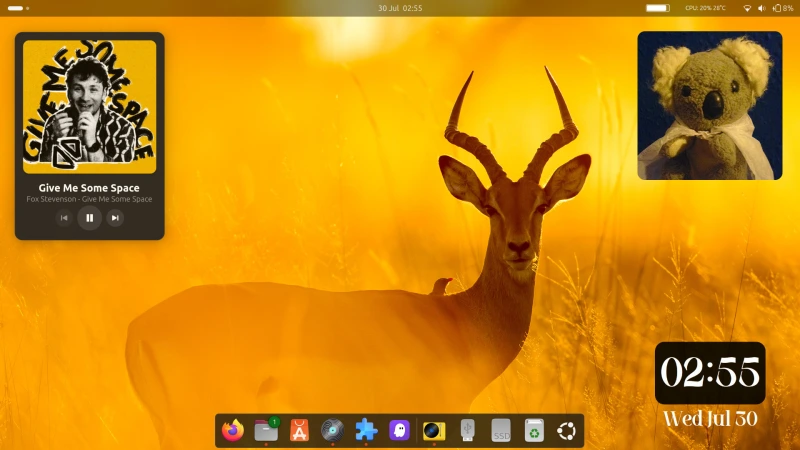This screenshot has width=800, height=450.
Task: Skip to the next track
Action: tap(115, 218)
